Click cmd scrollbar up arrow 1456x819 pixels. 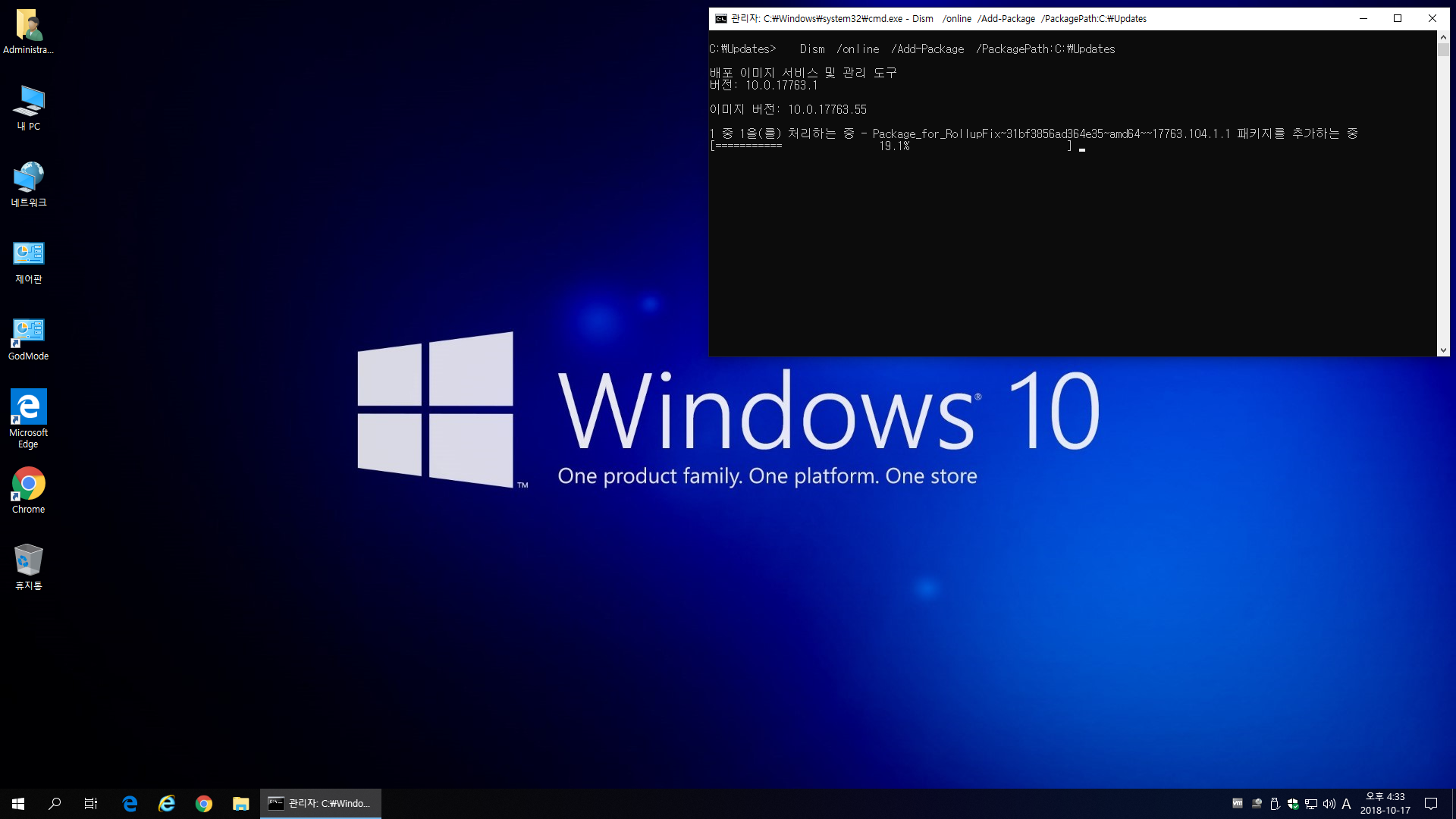point(1443,36)
